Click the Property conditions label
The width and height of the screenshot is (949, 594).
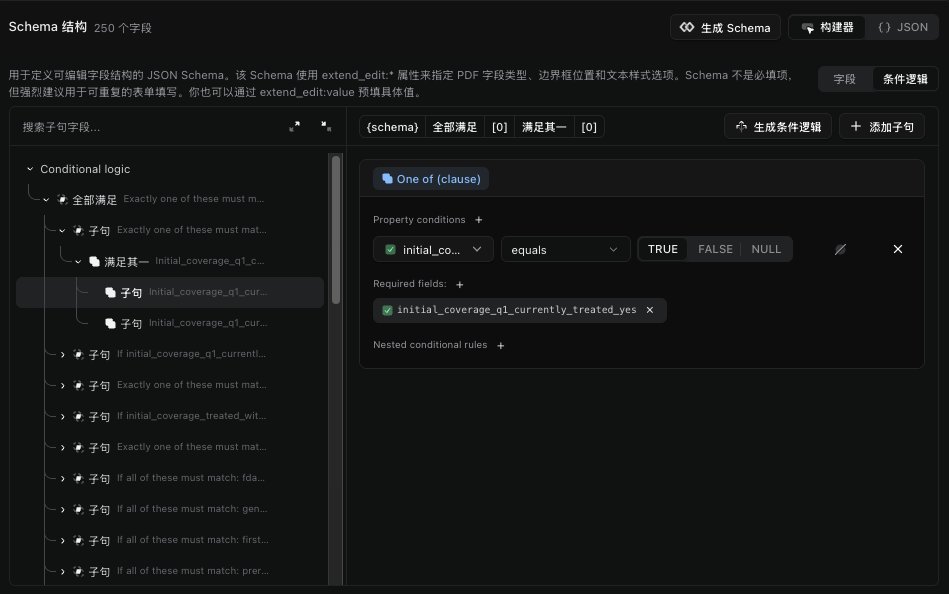[x=419, y=220]
